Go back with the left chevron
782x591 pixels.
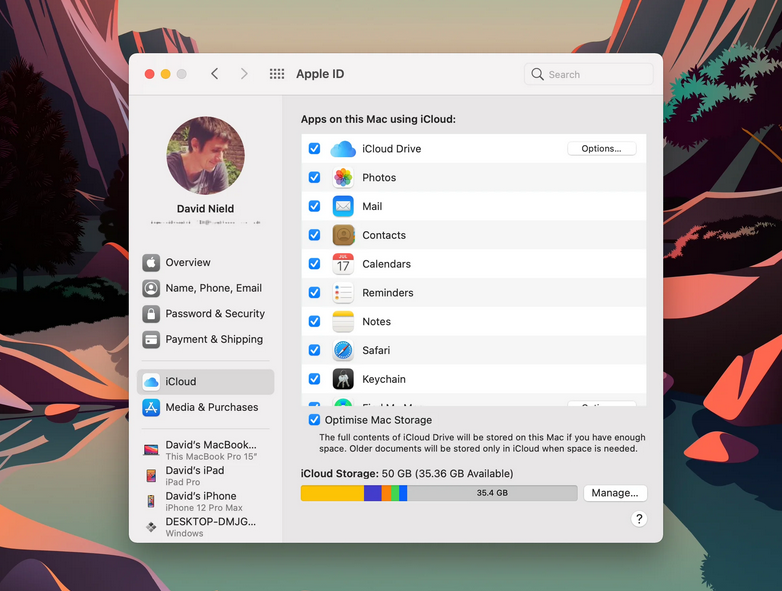point(214,74)
